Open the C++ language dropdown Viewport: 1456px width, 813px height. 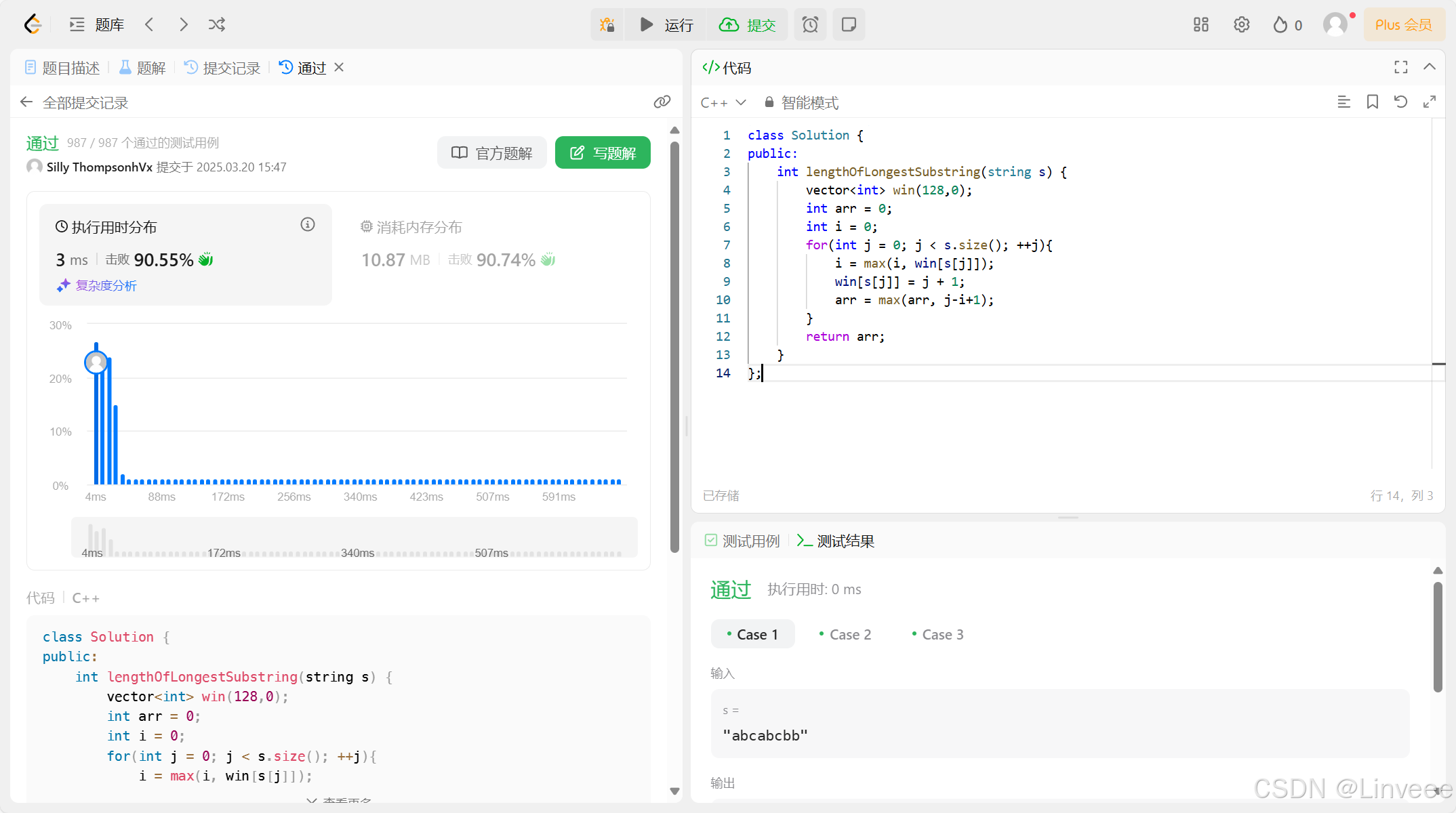(723, 103)
